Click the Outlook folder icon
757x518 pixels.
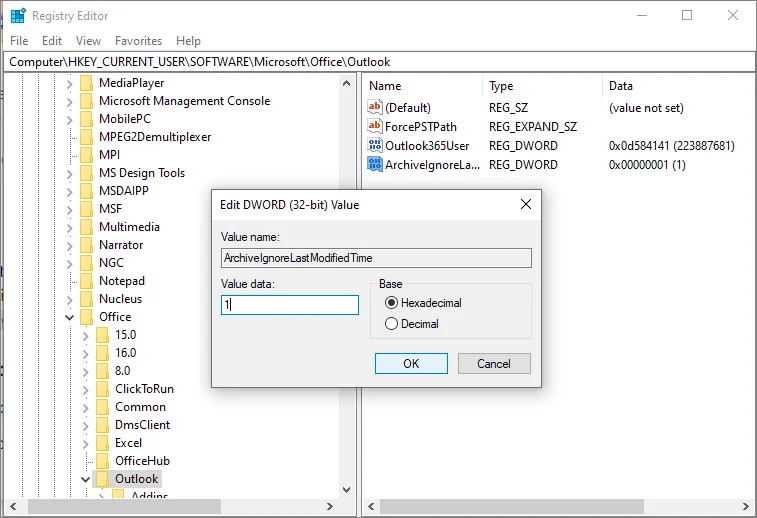click(x=103, y=479)
